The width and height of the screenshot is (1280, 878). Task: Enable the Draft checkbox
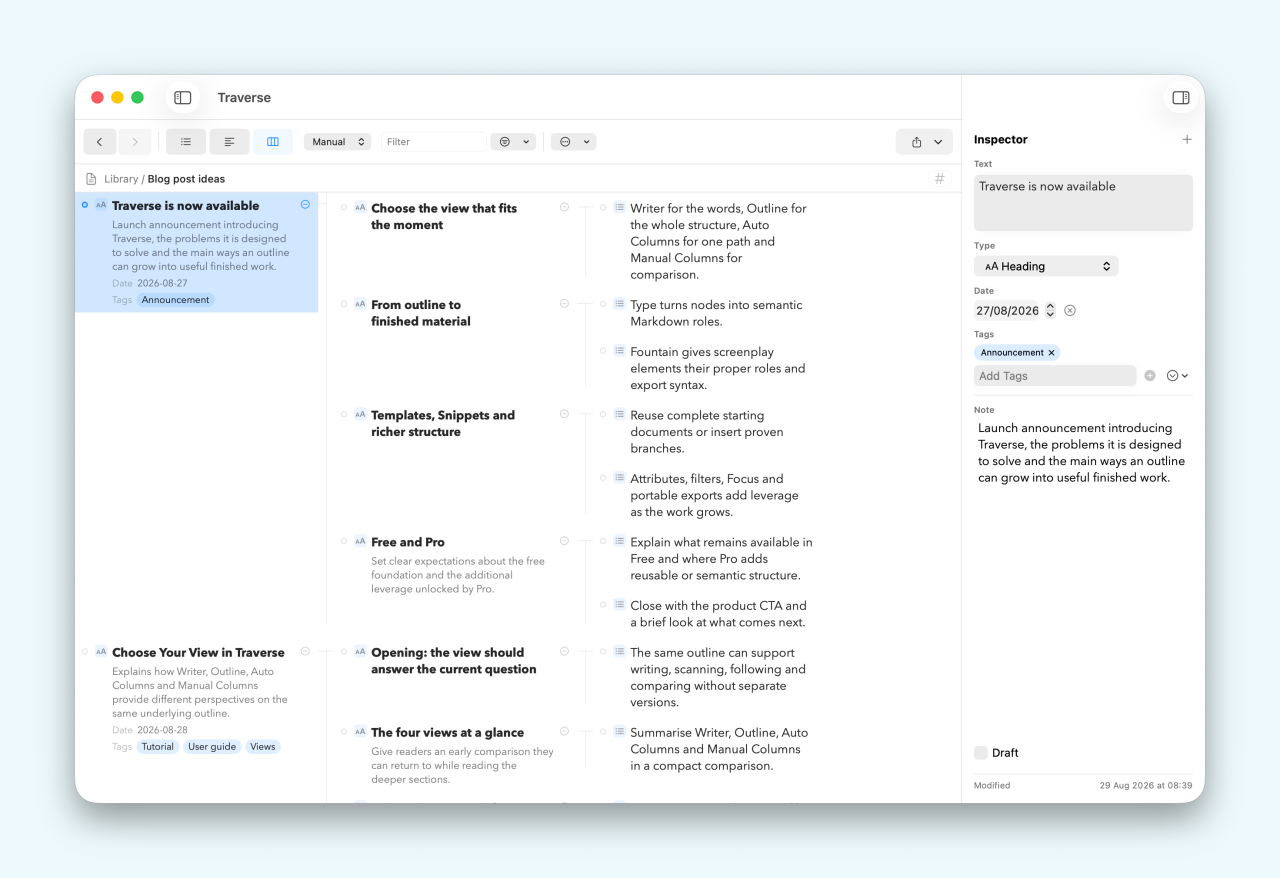click(x=981, y=753)
